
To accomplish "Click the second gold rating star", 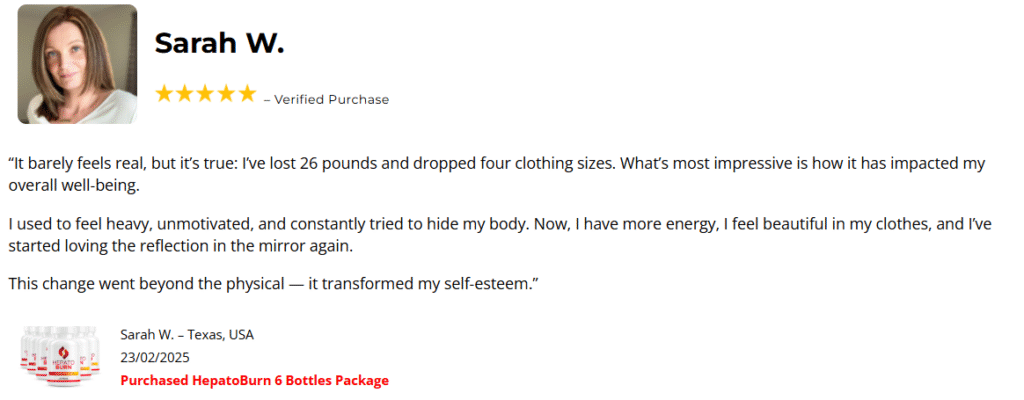I will (185, 94).
